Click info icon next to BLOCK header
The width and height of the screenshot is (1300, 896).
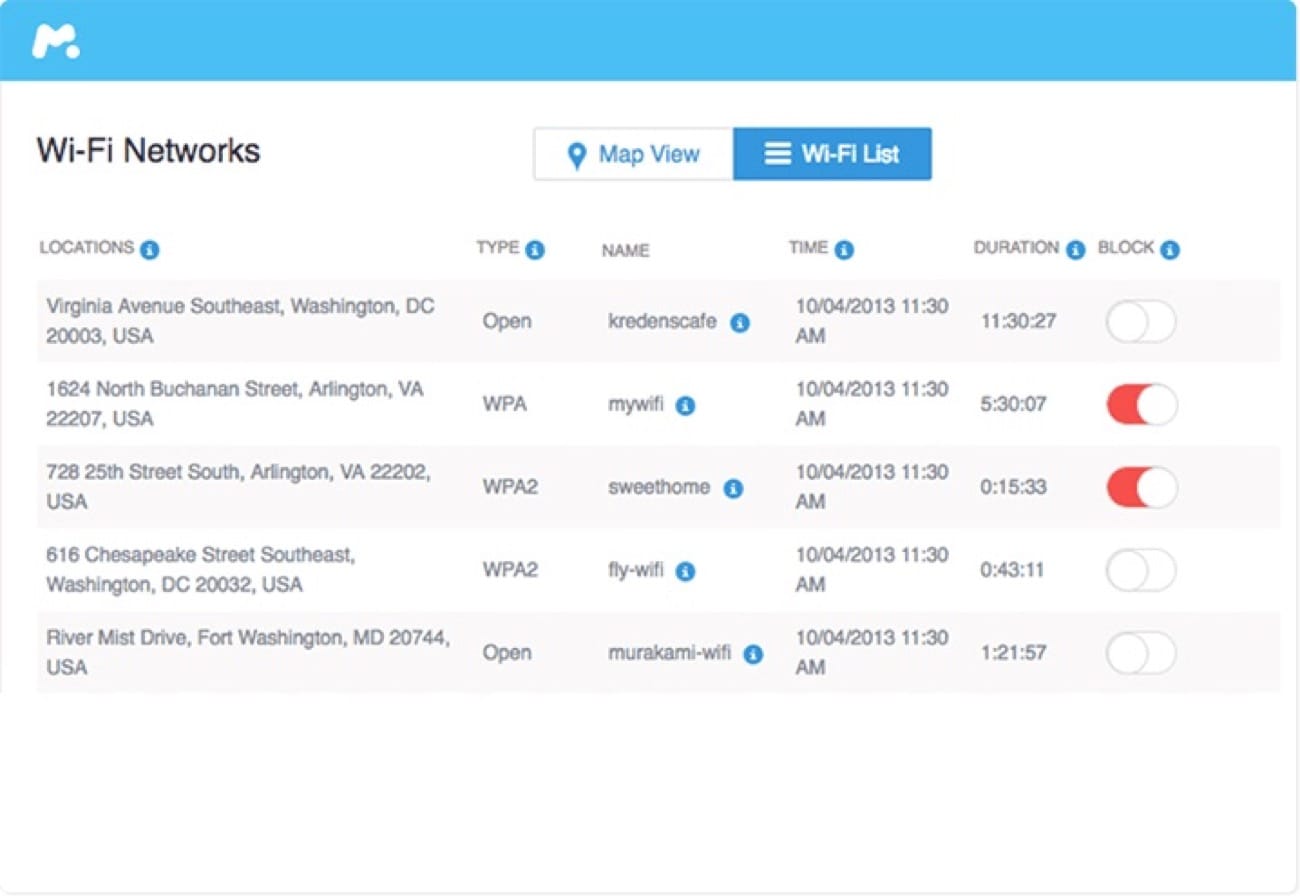(1170, 249)
